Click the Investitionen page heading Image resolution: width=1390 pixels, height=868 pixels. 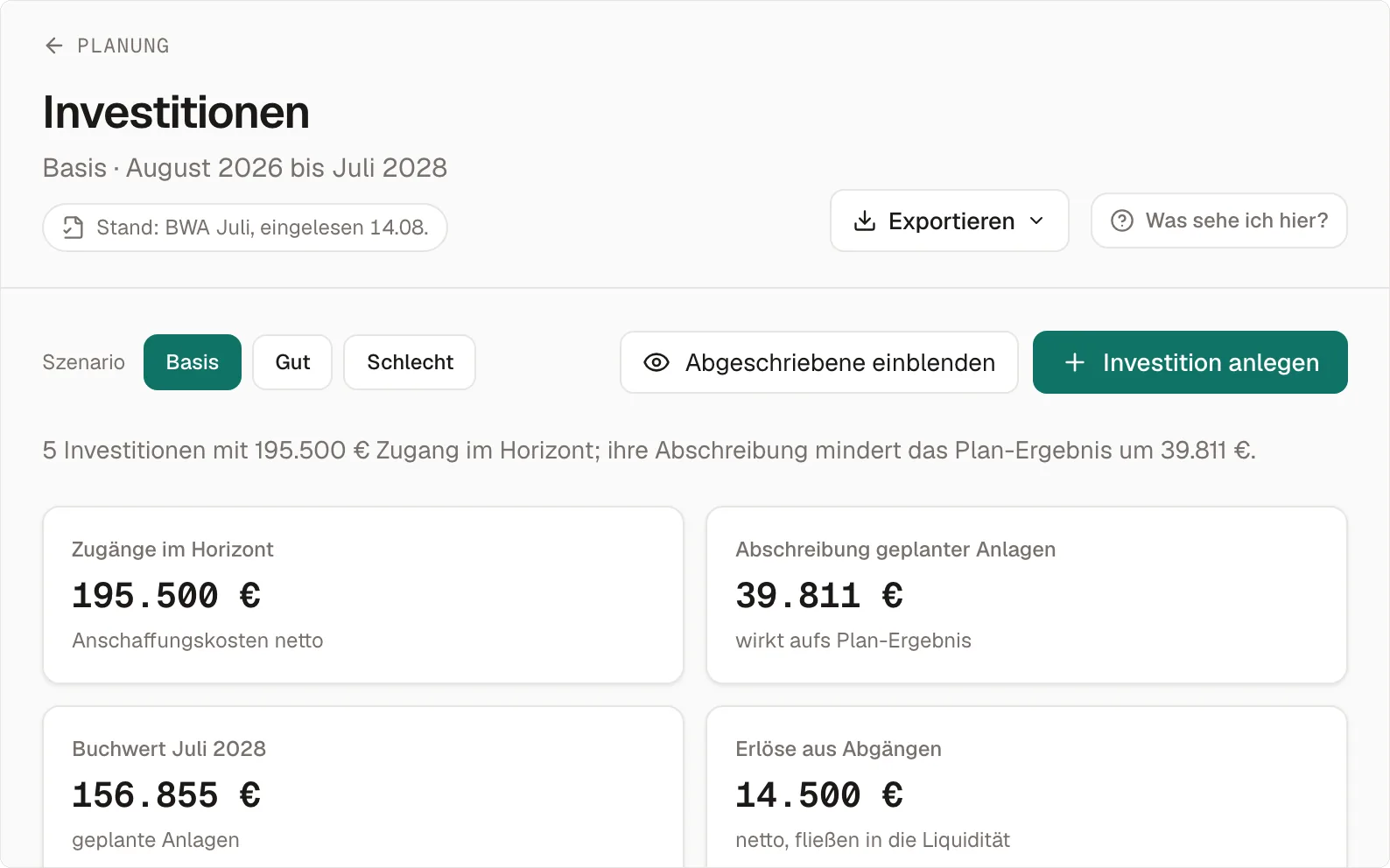176,113
